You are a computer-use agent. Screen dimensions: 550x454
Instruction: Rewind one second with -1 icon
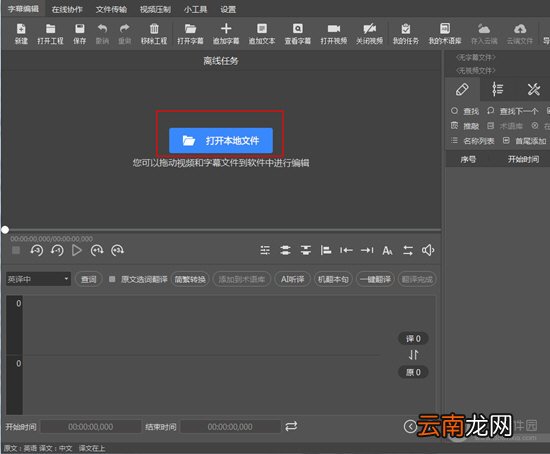pos(57,250)
